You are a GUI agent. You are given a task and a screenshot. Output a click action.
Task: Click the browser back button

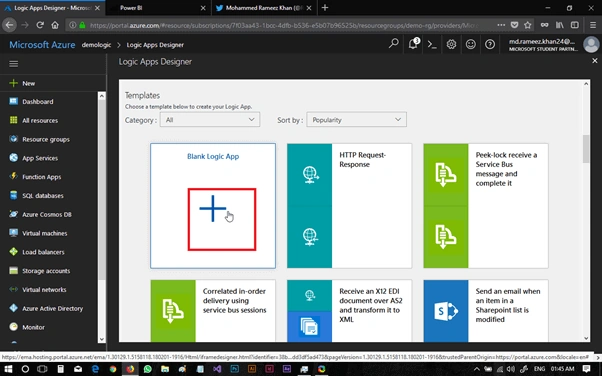click(9, 25)
